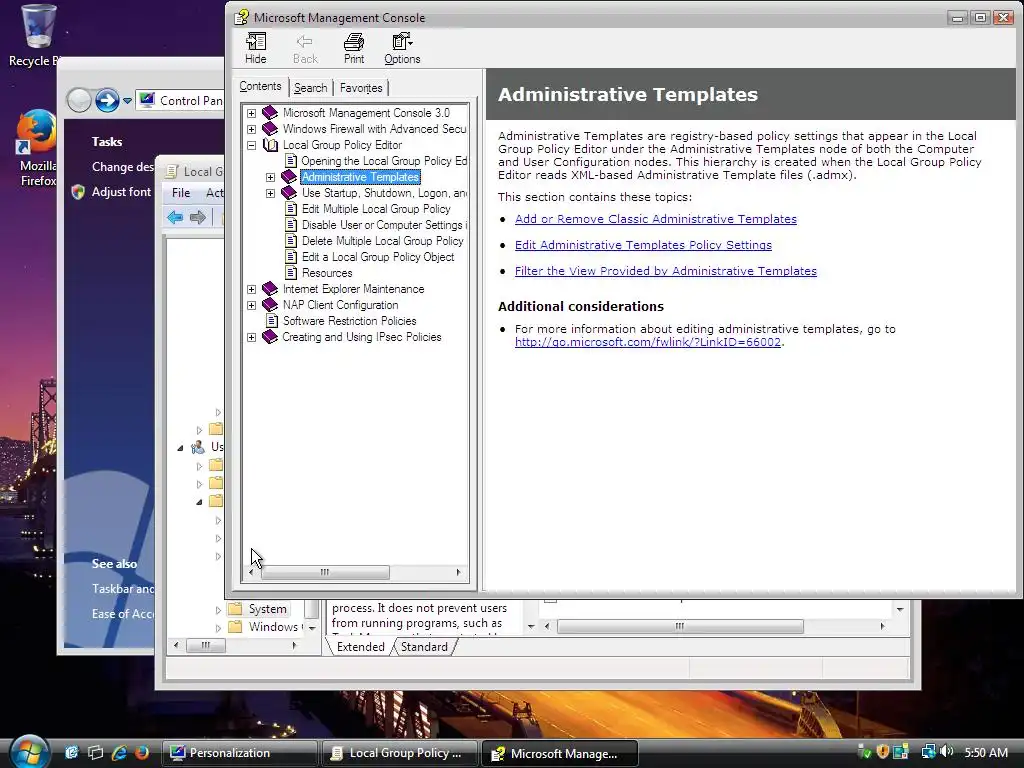Switch to the Favorites tab
The image size is (1024, 768).
coord(361,88)
